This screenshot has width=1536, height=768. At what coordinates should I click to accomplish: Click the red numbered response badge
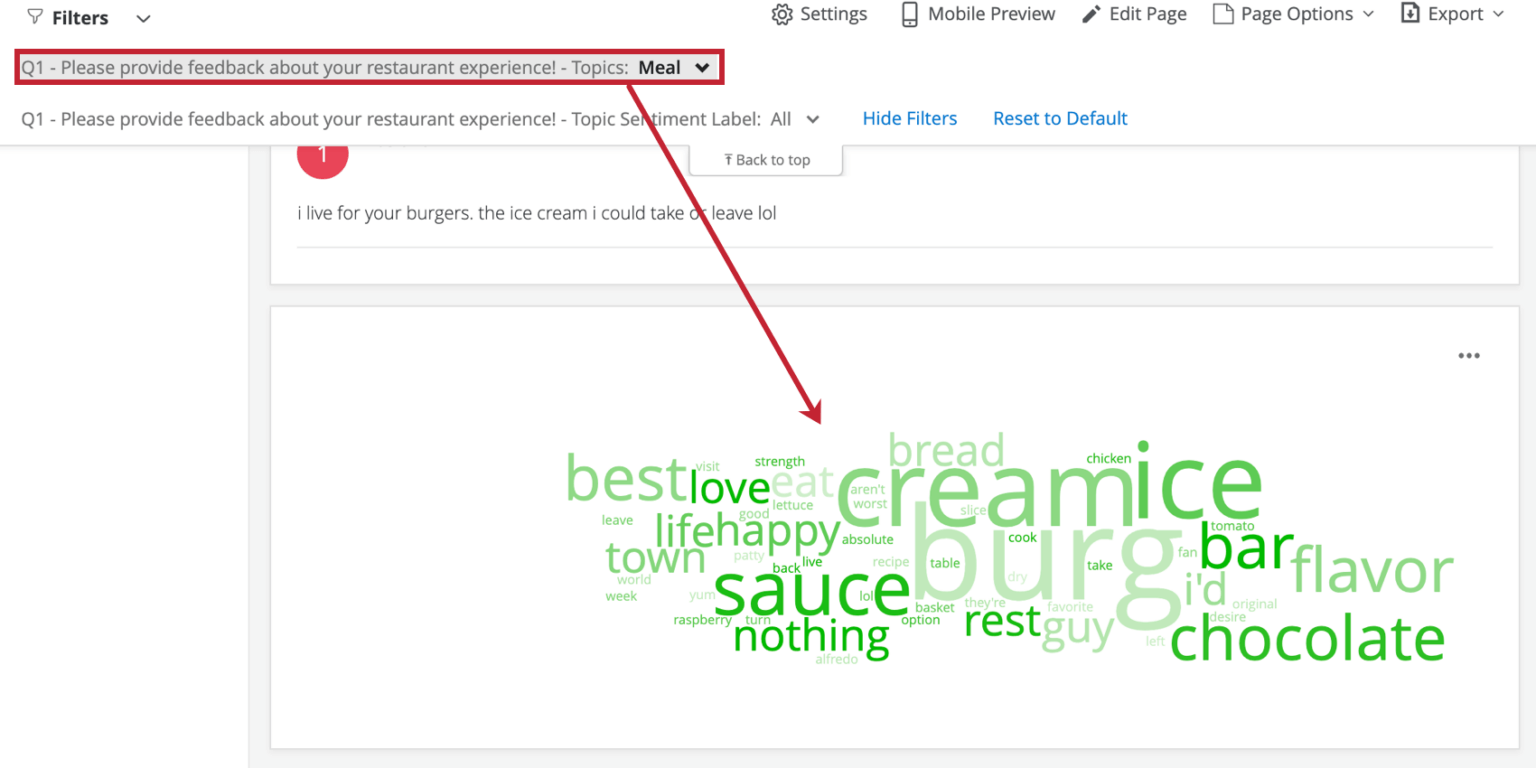322,157
